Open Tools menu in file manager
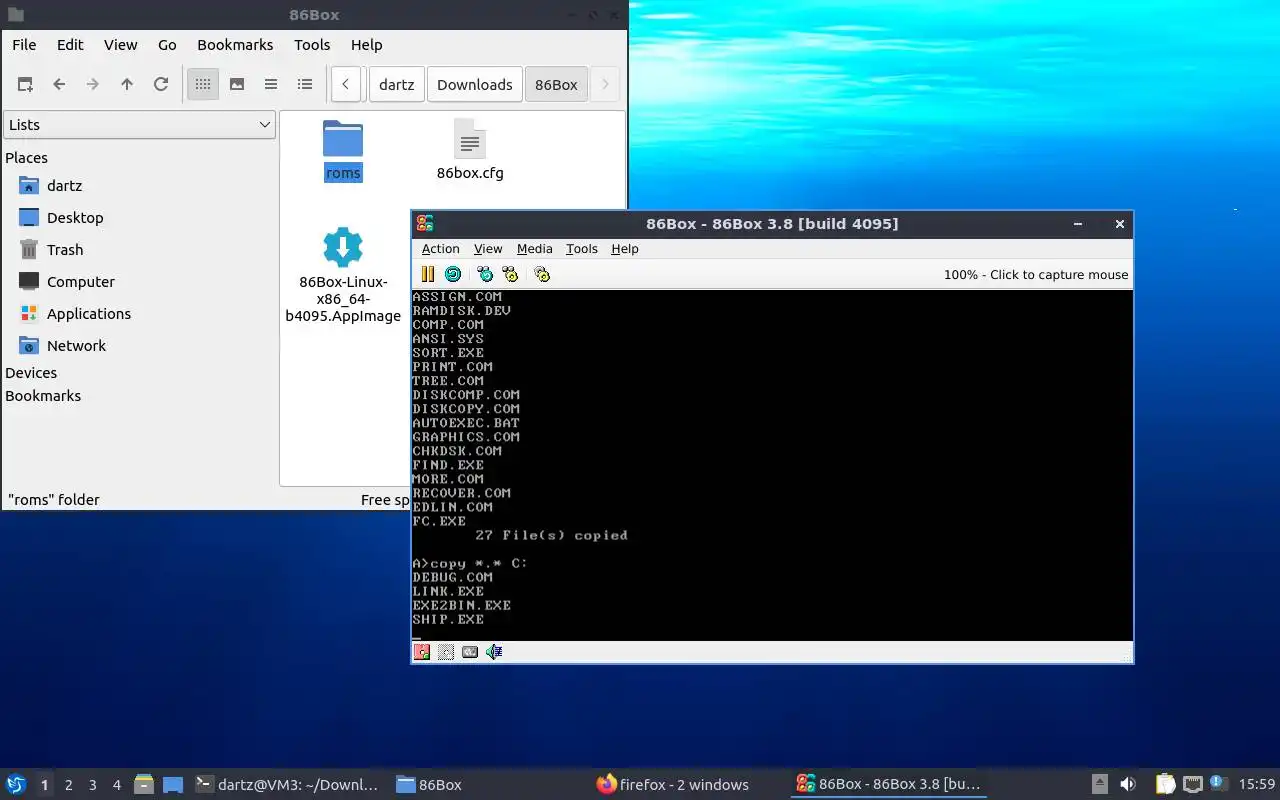Viewport: 1280px width, 800px height. tap(312, 45)
